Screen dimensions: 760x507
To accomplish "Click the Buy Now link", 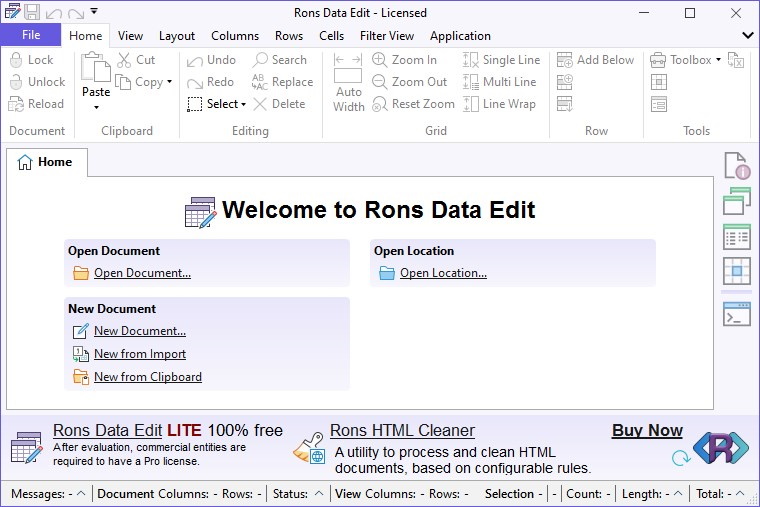I will click(x=647, y=430).
